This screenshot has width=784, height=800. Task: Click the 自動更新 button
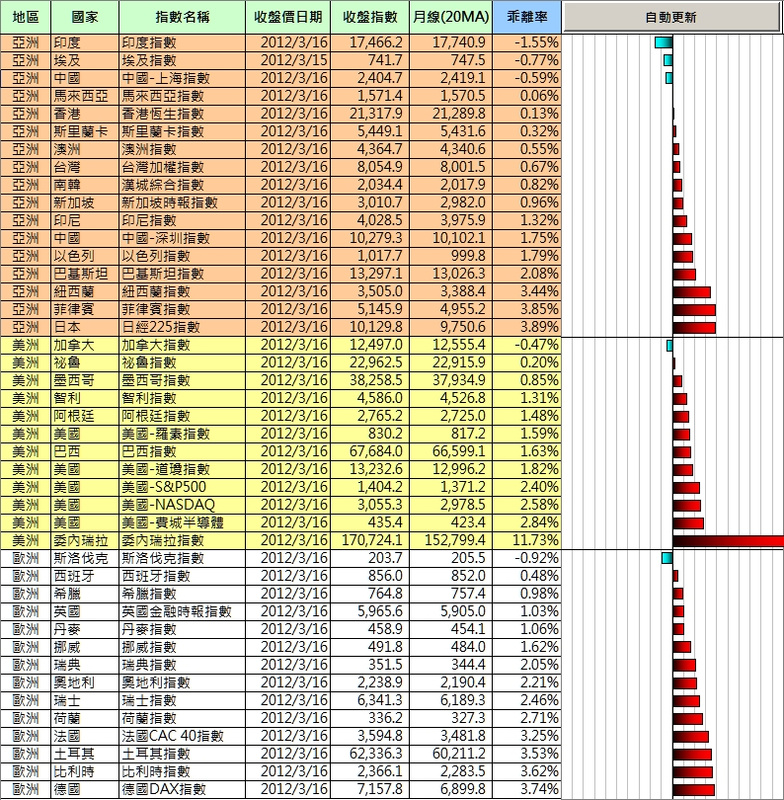671,17
